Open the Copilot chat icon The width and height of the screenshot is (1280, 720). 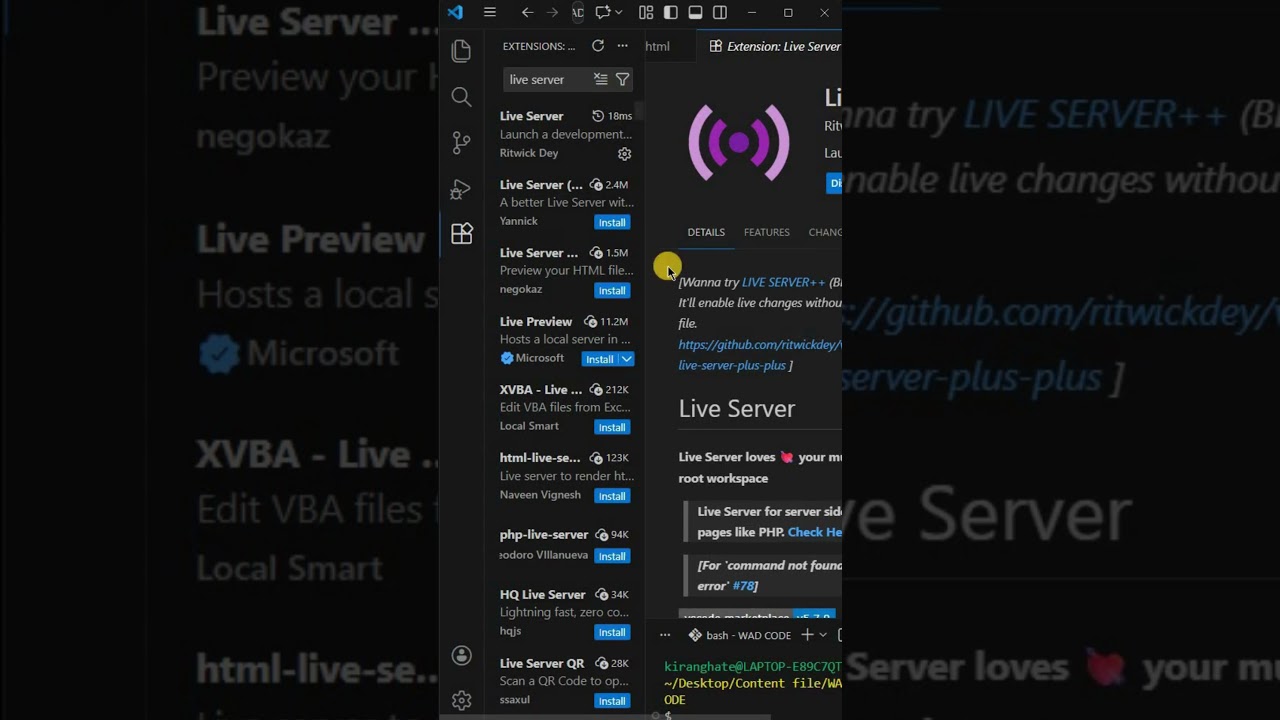point(603,13)
